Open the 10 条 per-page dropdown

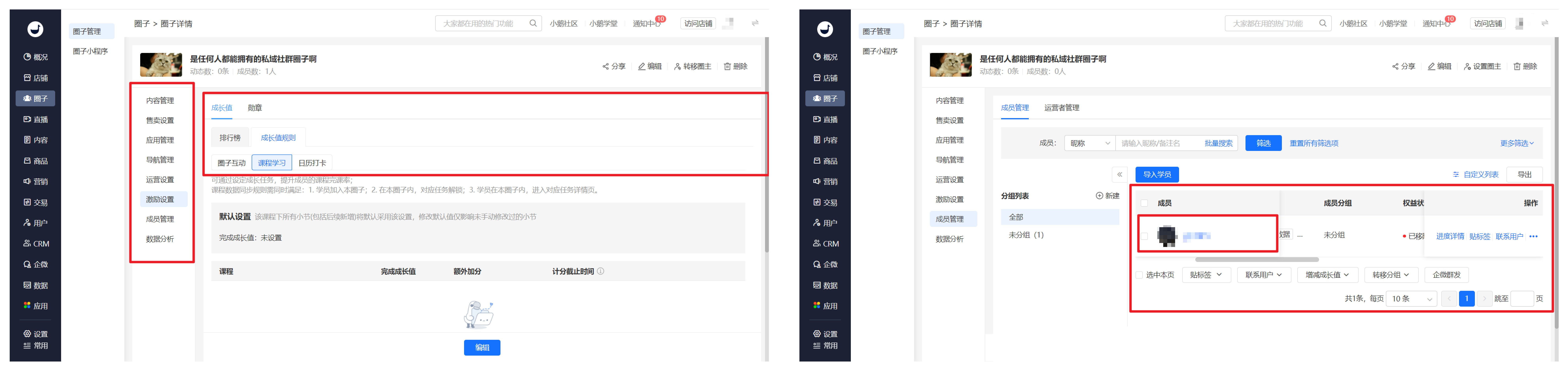1412,299
